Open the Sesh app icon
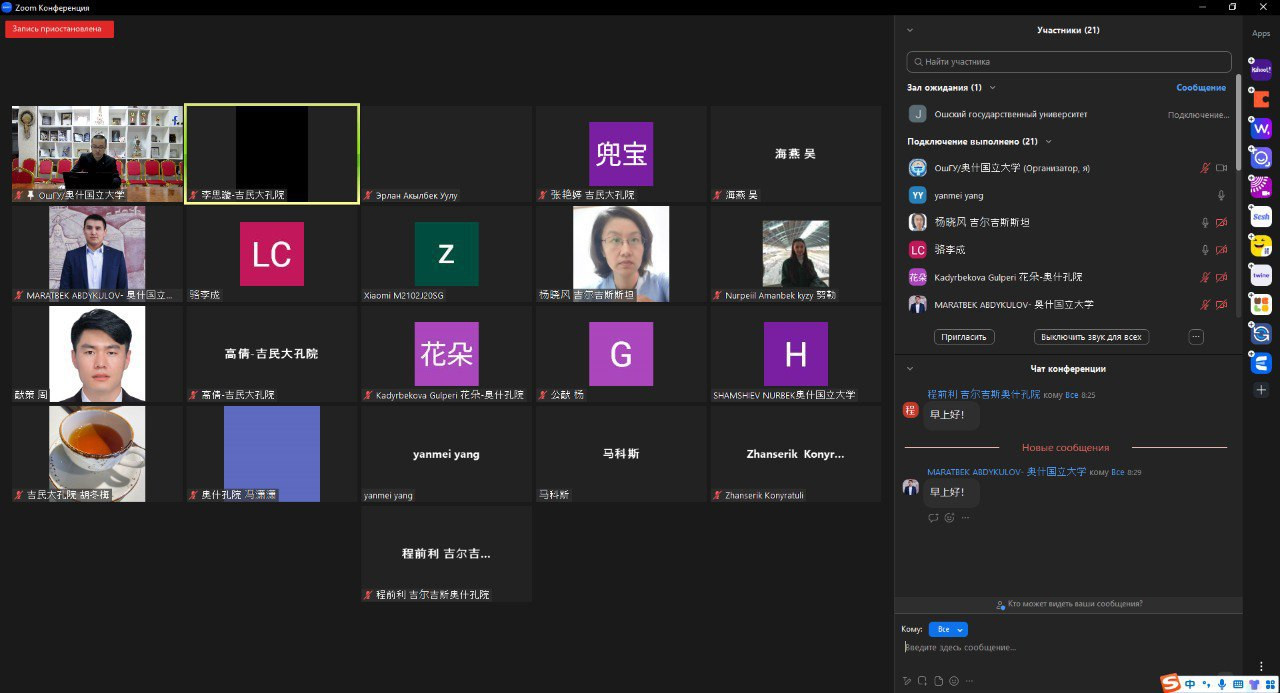 1261,216
